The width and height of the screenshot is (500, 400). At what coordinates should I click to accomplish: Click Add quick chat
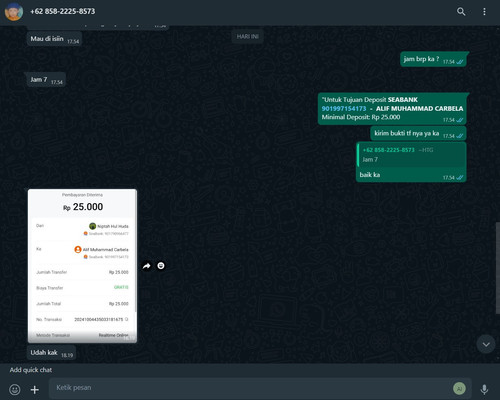pos(31,370)
